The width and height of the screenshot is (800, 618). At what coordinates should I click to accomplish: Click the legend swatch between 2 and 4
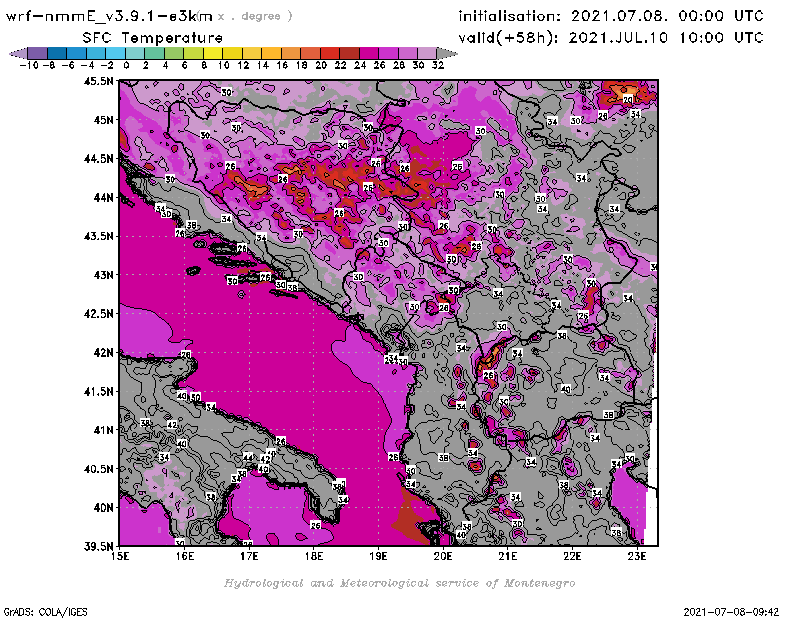[x=155, y=53]
